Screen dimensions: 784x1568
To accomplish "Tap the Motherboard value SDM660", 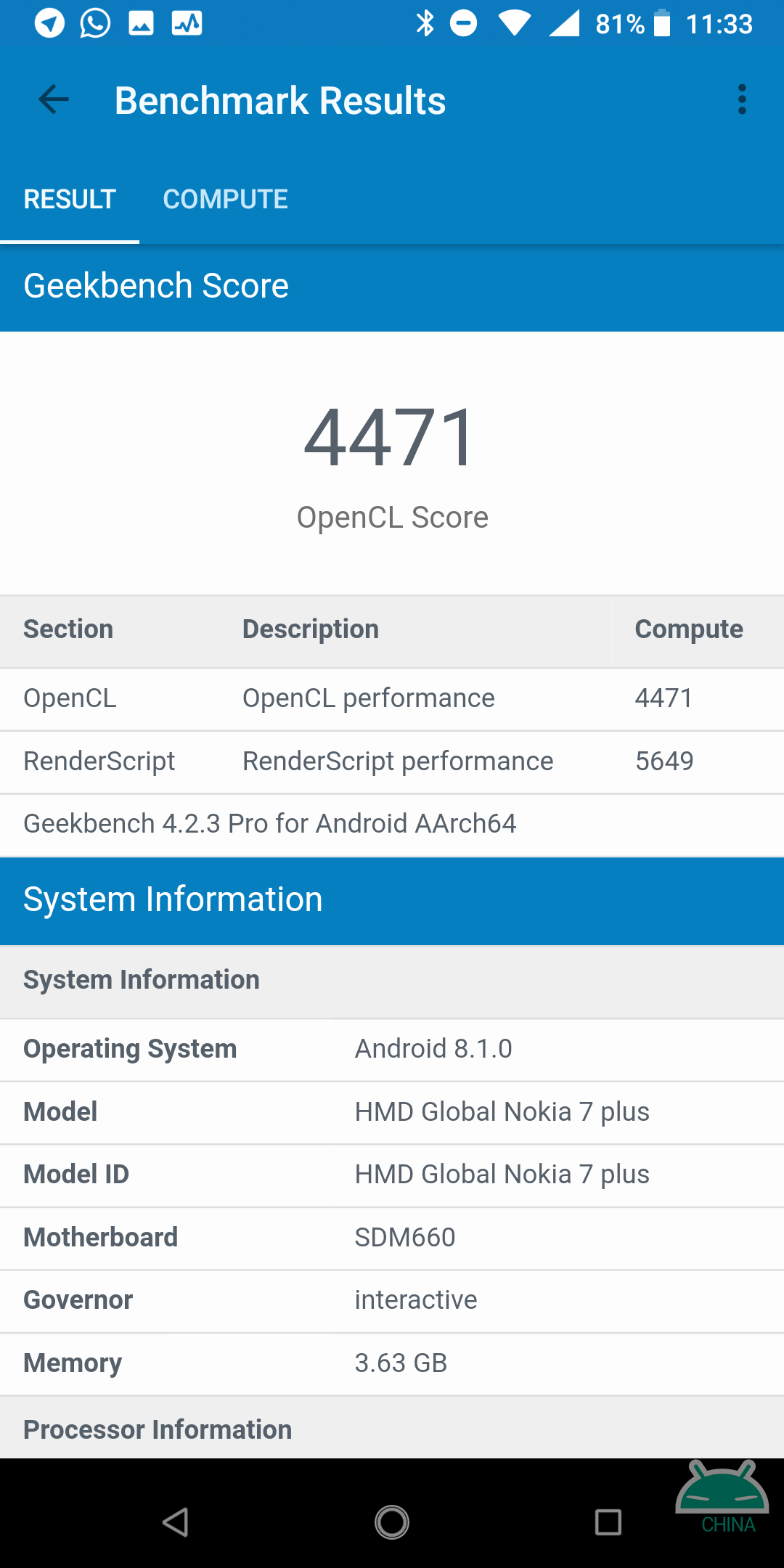I will click(405, 1238).
